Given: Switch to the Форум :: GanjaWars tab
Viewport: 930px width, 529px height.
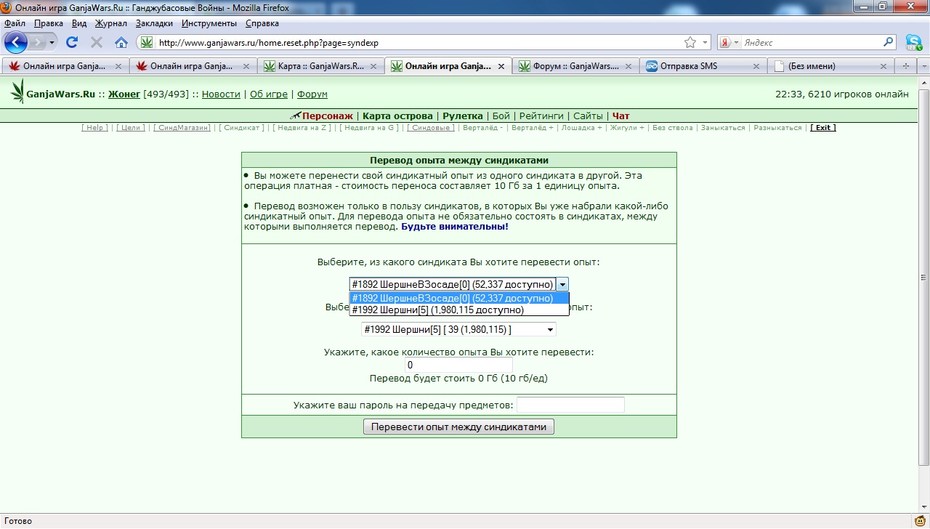Looking at the screenshot, I should pyautogui.click(x=575, y=66).
